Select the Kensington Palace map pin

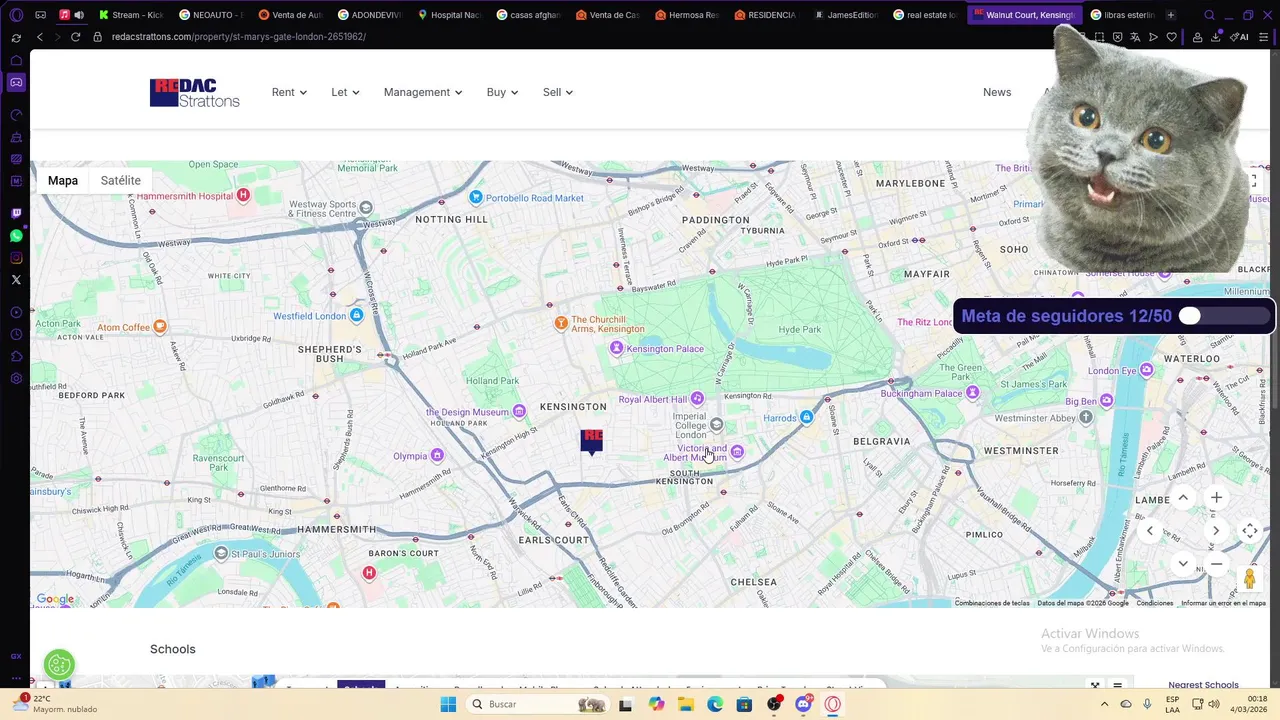[617, 348]
